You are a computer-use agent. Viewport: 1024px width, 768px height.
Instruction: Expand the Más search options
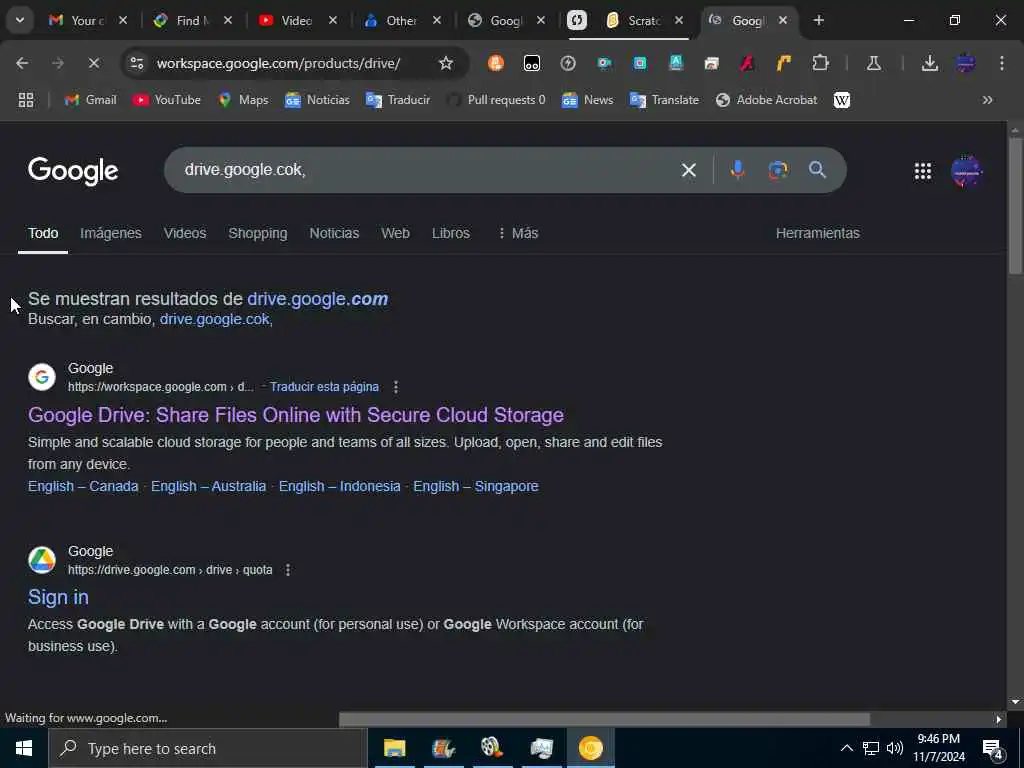[x=518, y=233]
